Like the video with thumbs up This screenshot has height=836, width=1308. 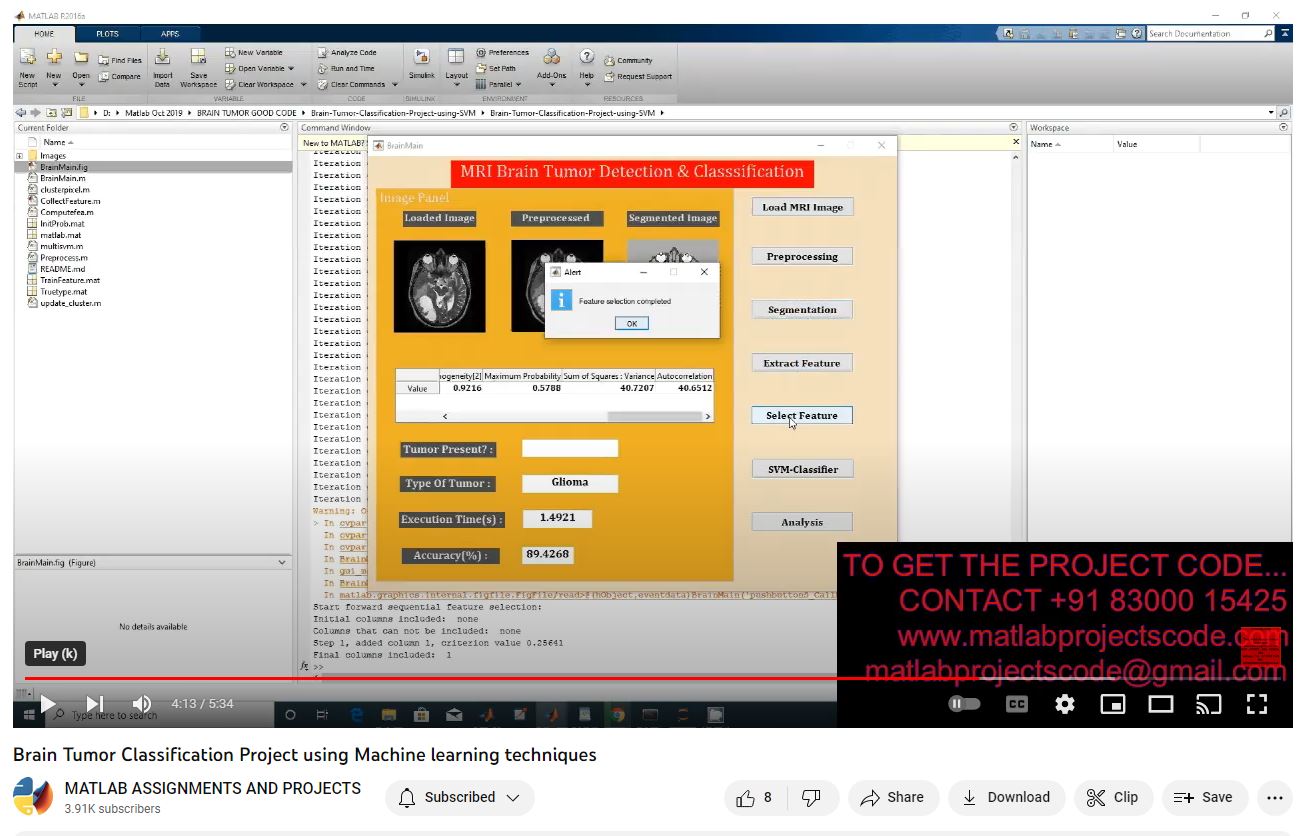click(754, 797)
